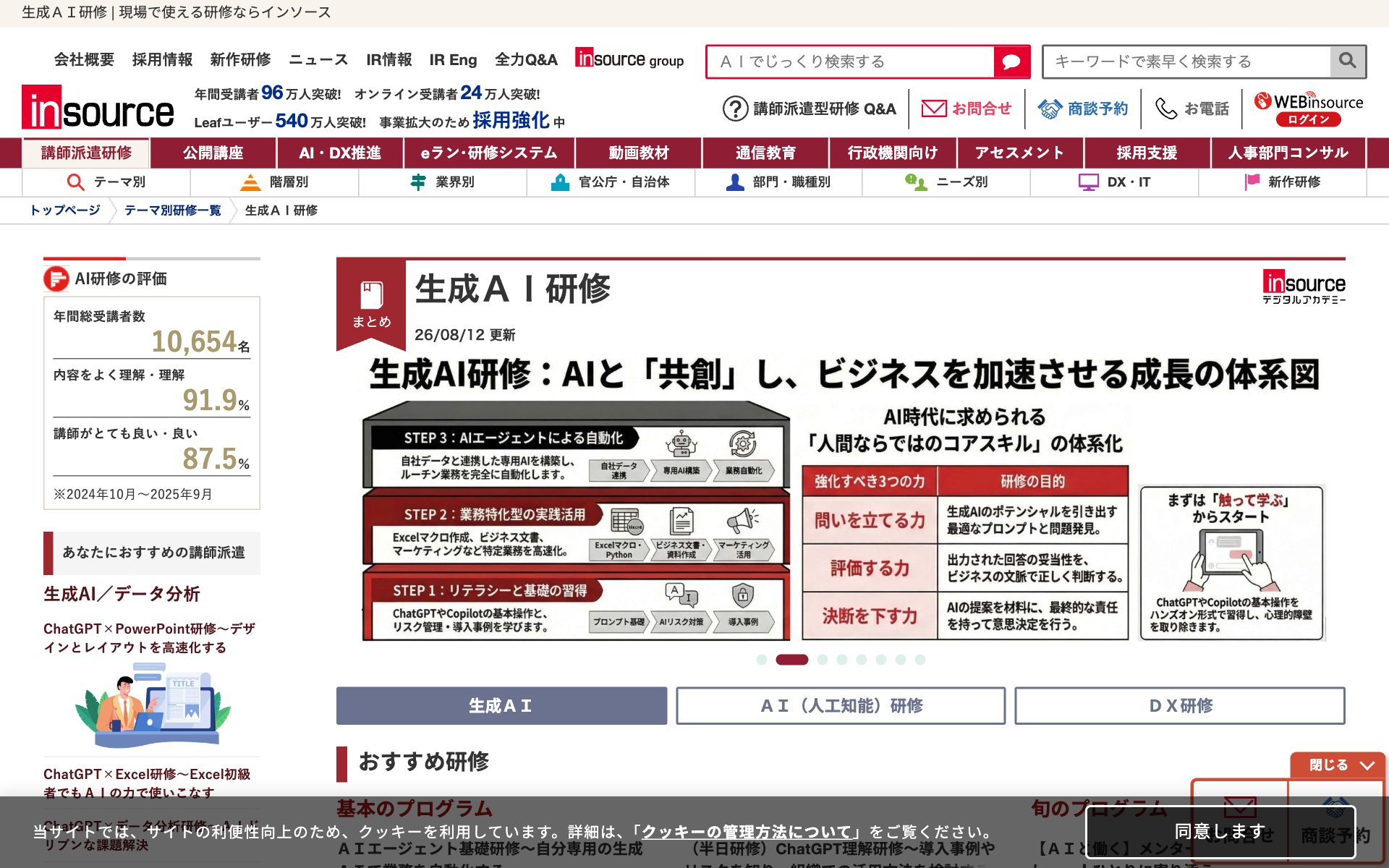
Task: Click the まとめ book icon badge
Action: click(371, 305)
